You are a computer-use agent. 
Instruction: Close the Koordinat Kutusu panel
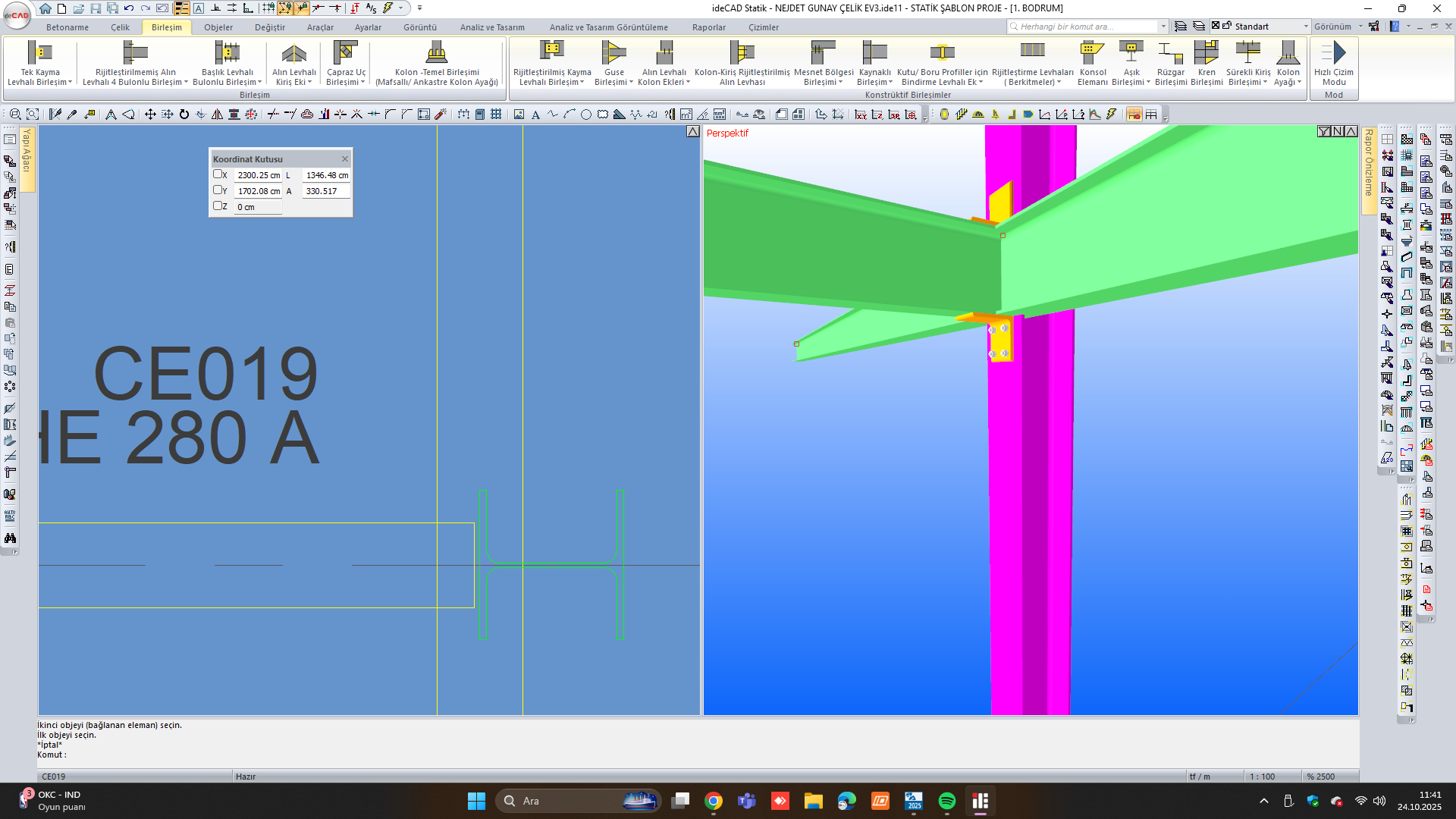[345, 159]
